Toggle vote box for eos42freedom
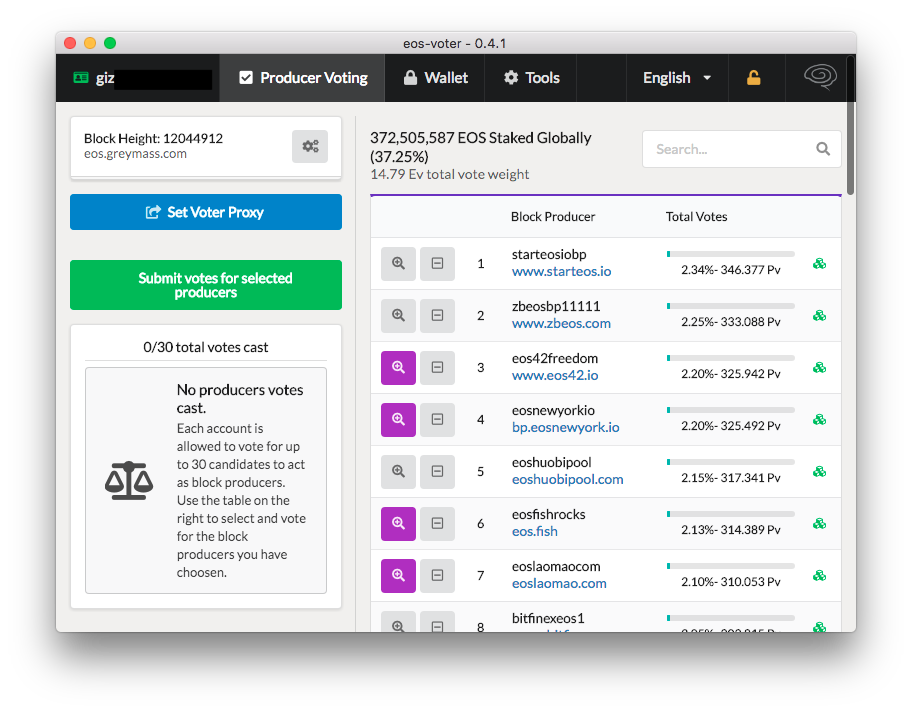The image size is (912, 712). [x=437, y=368]
